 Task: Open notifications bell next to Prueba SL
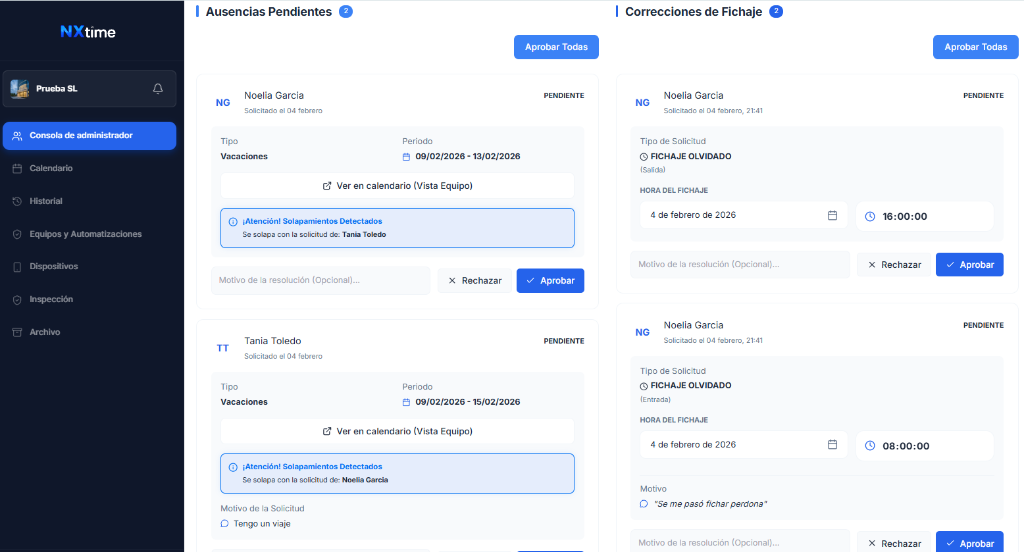(x=157, y=88)
